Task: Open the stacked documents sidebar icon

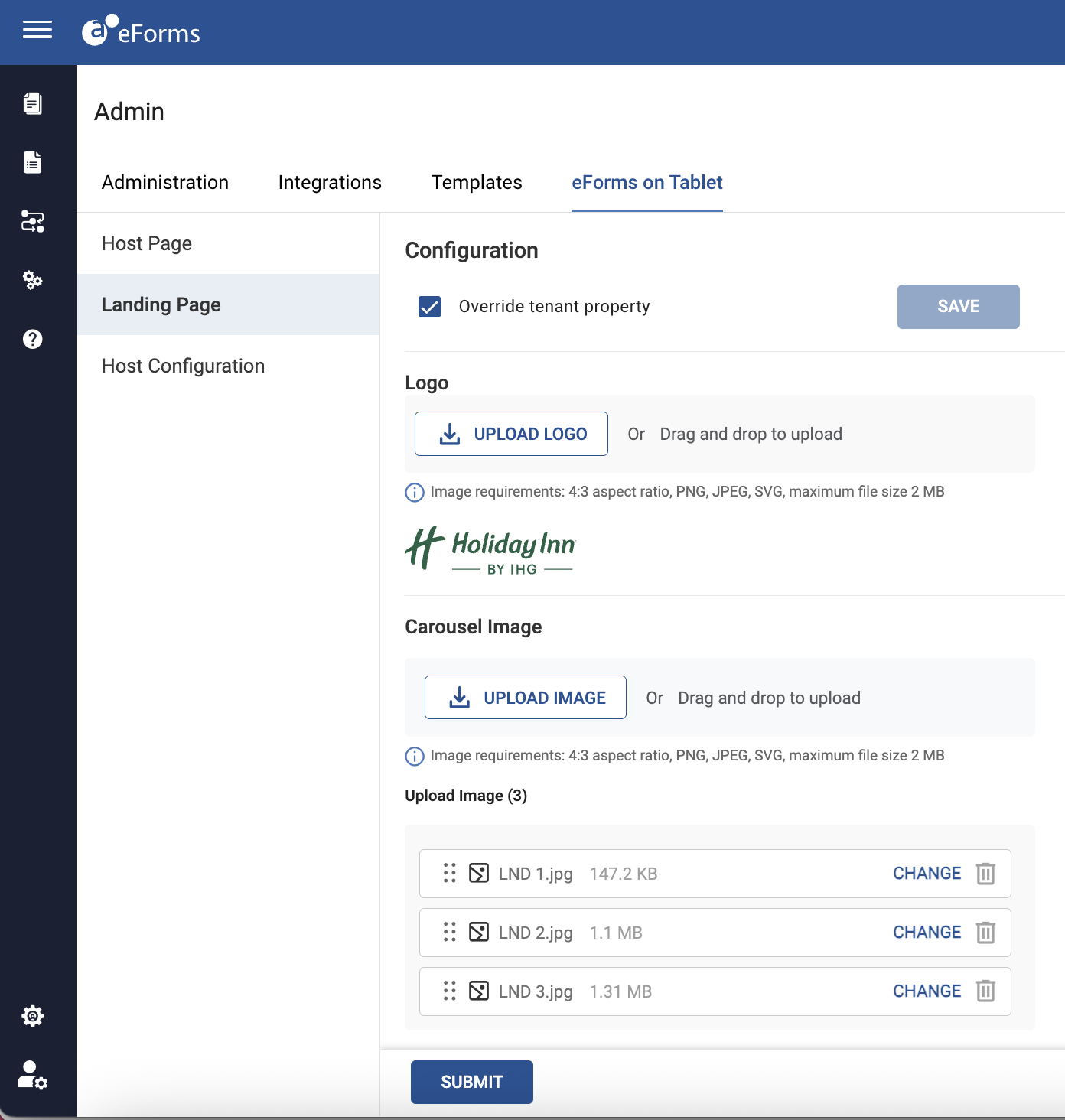Action: pos(32,103)
